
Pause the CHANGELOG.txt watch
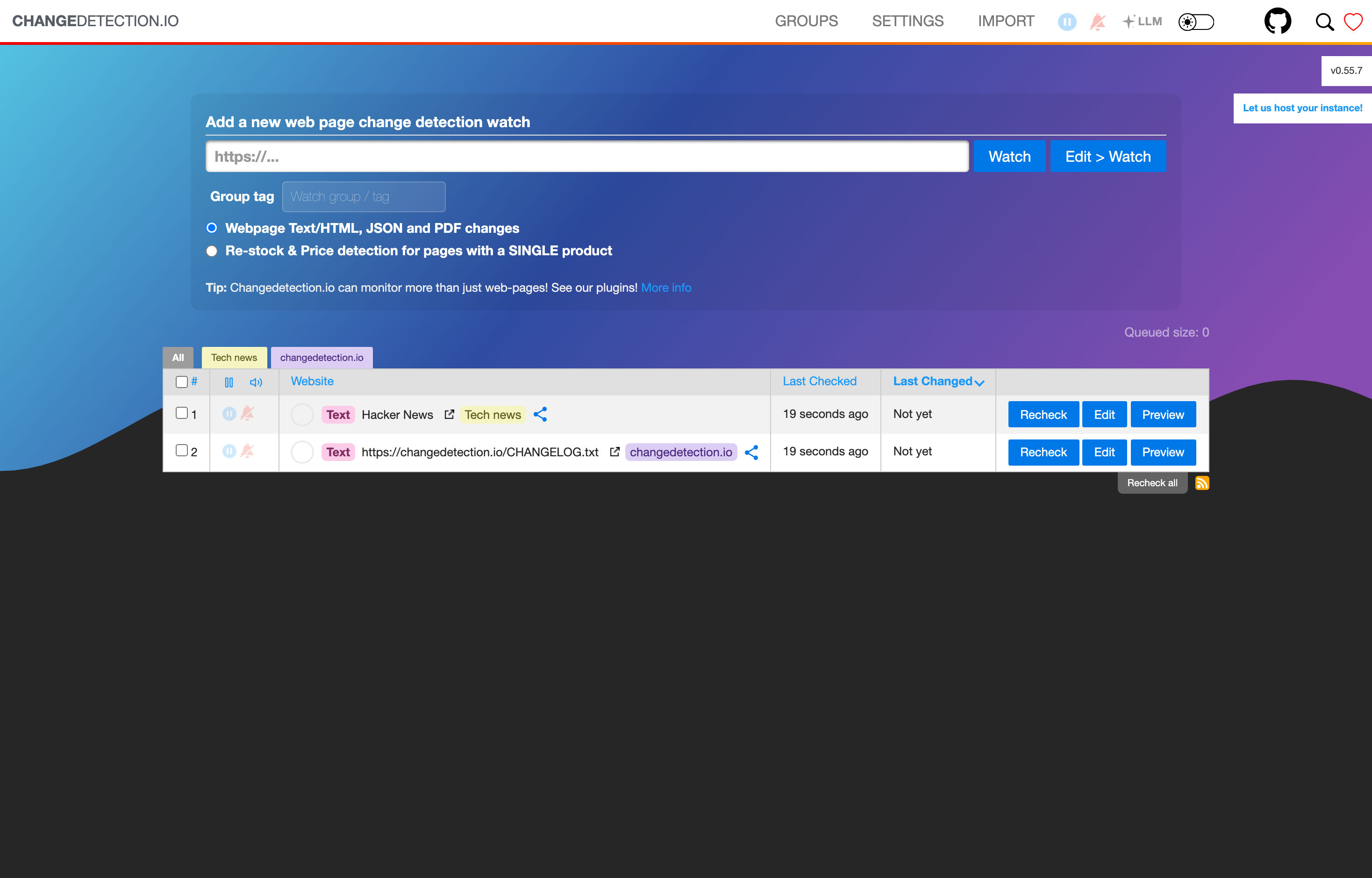pos(229,451)
